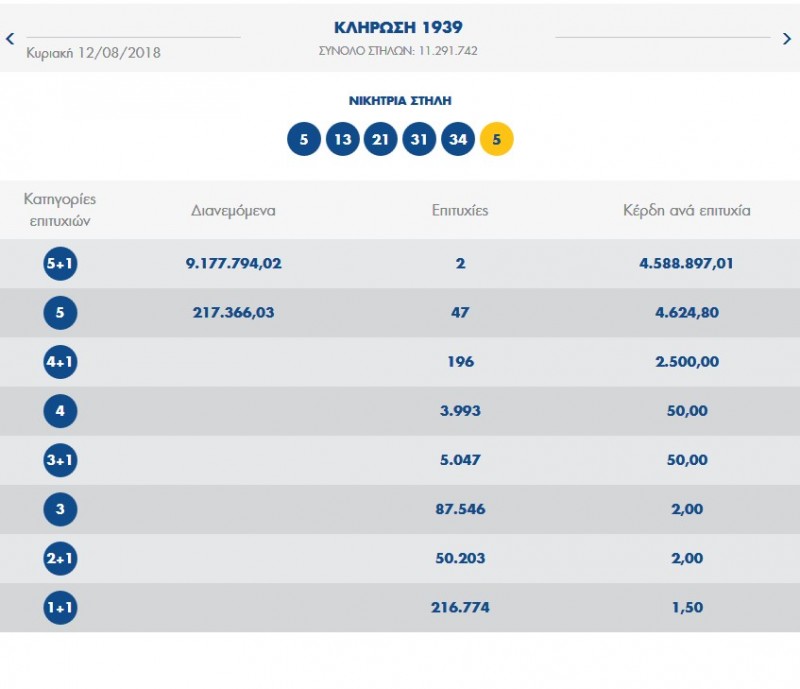Click winning number ball 34
800x689 pixels.
coord(458,139)
